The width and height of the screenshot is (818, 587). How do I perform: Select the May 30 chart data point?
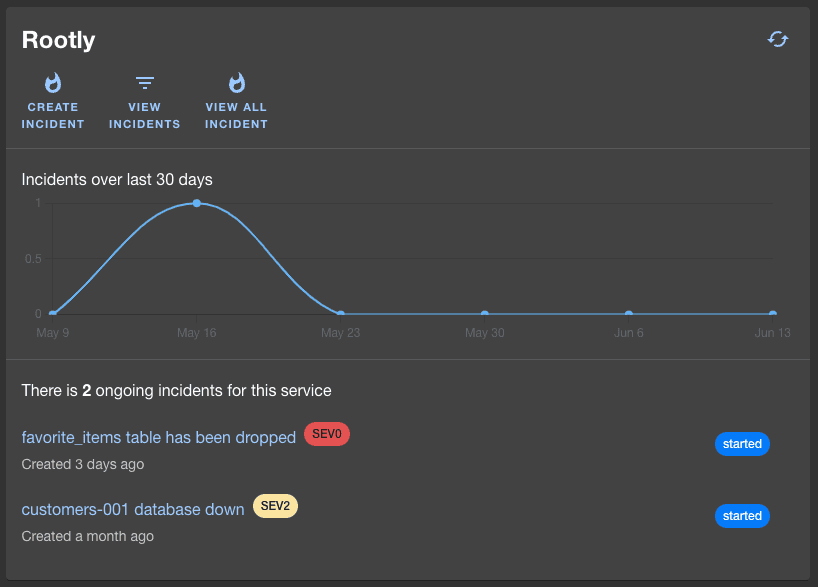(485, 314)
